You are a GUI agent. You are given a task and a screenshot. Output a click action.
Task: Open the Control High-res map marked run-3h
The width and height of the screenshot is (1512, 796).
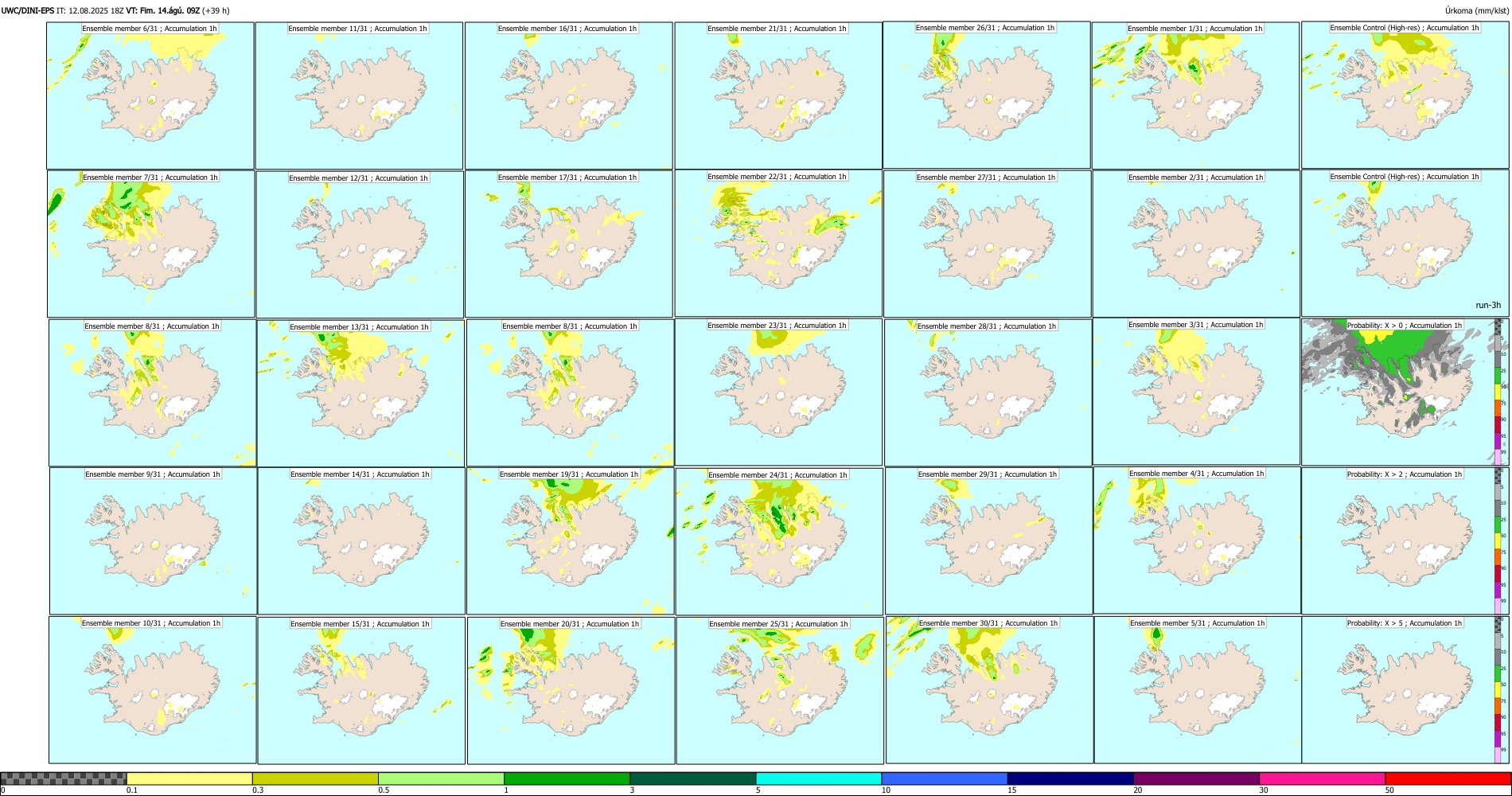click(1405, 244)
